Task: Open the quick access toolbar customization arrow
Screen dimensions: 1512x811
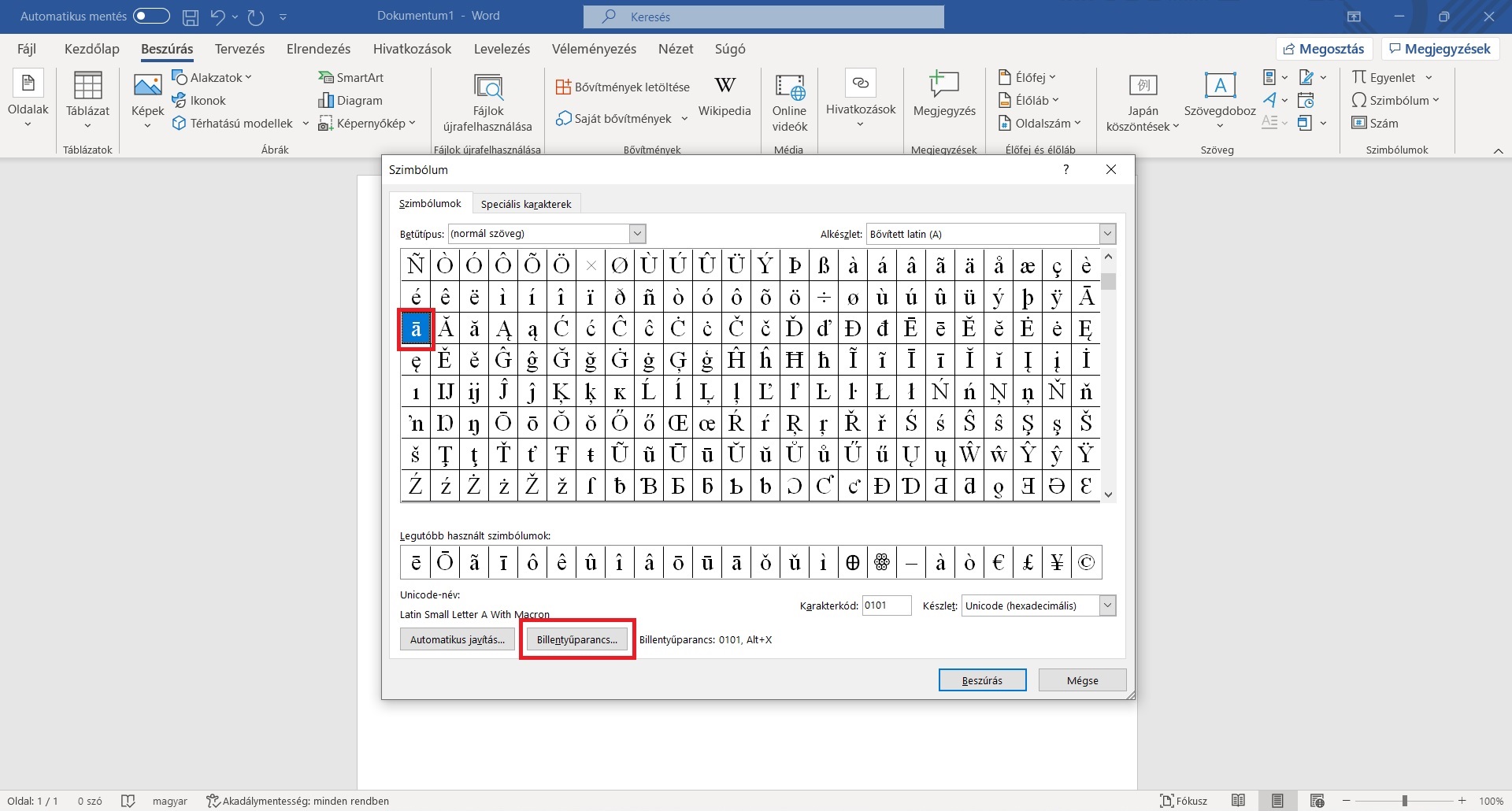Action: click(x=283, y=17)
